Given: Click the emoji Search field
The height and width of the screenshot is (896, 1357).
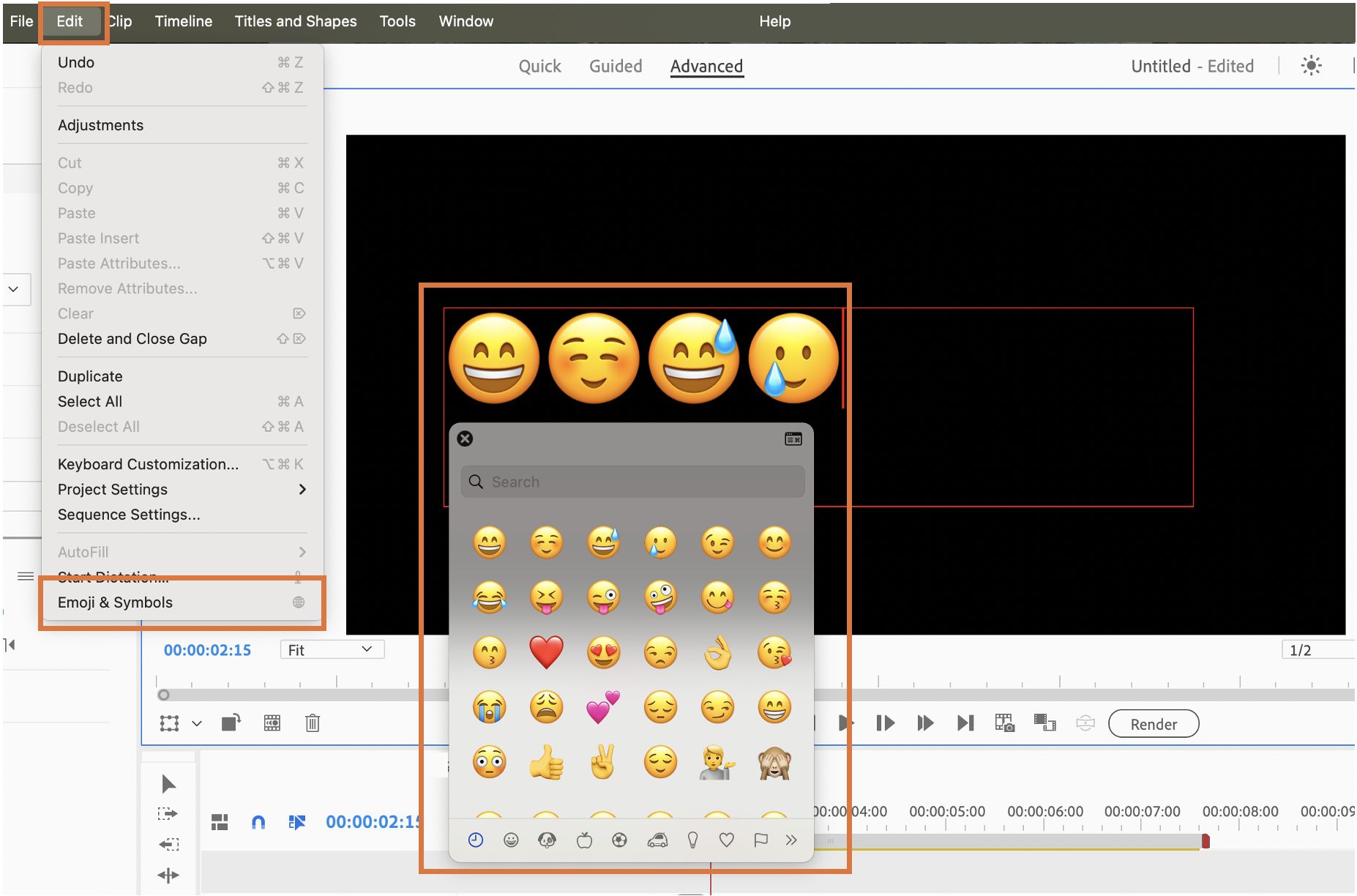Looking at the screenshot, I should pyautogui.click(x=633, y=482).
